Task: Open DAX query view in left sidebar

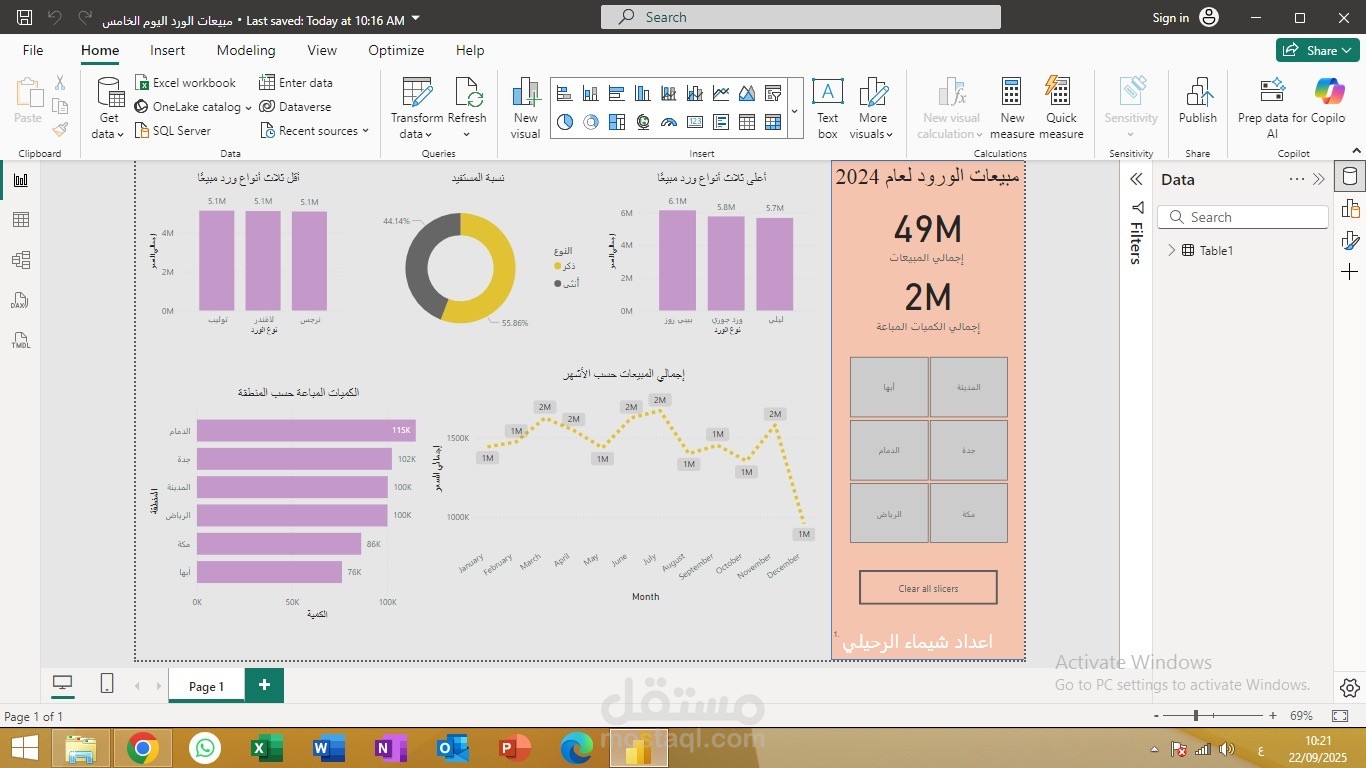Action: (x=20, y=300)
